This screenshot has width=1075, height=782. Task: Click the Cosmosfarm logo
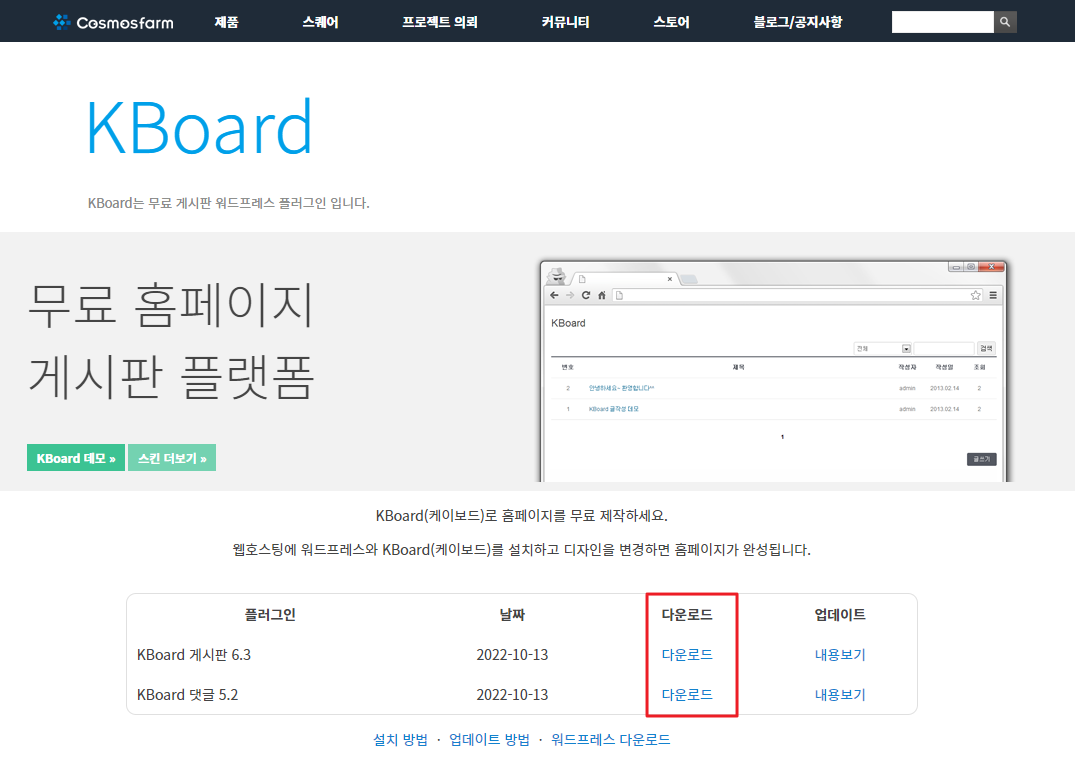click(113, 22)
